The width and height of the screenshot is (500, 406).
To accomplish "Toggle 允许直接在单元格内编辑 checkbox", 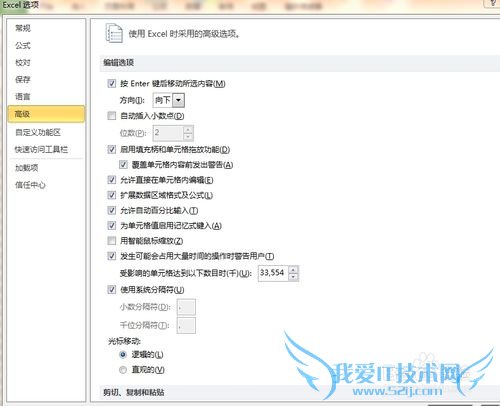I will [112, 180].
